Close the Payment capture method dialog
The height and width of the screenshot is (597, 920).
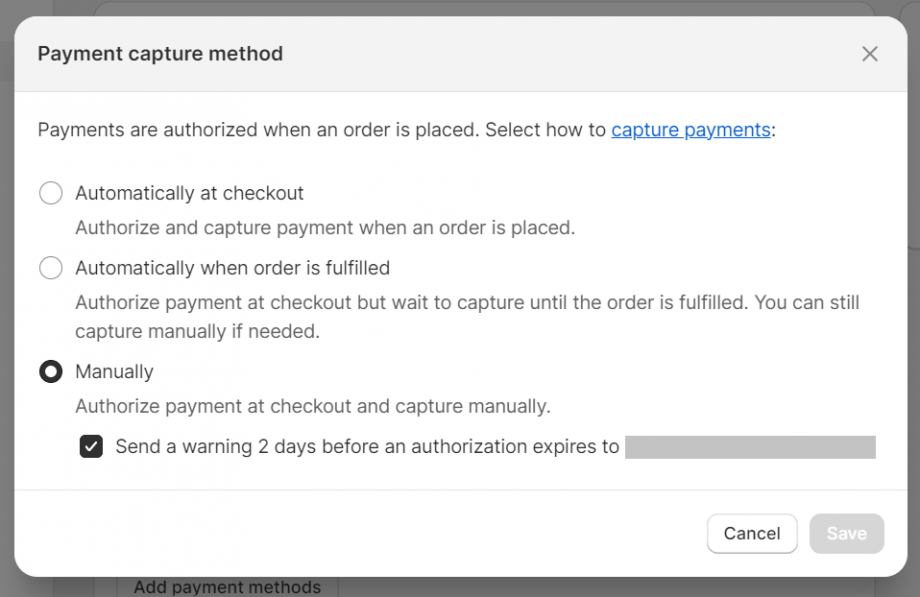870,55
